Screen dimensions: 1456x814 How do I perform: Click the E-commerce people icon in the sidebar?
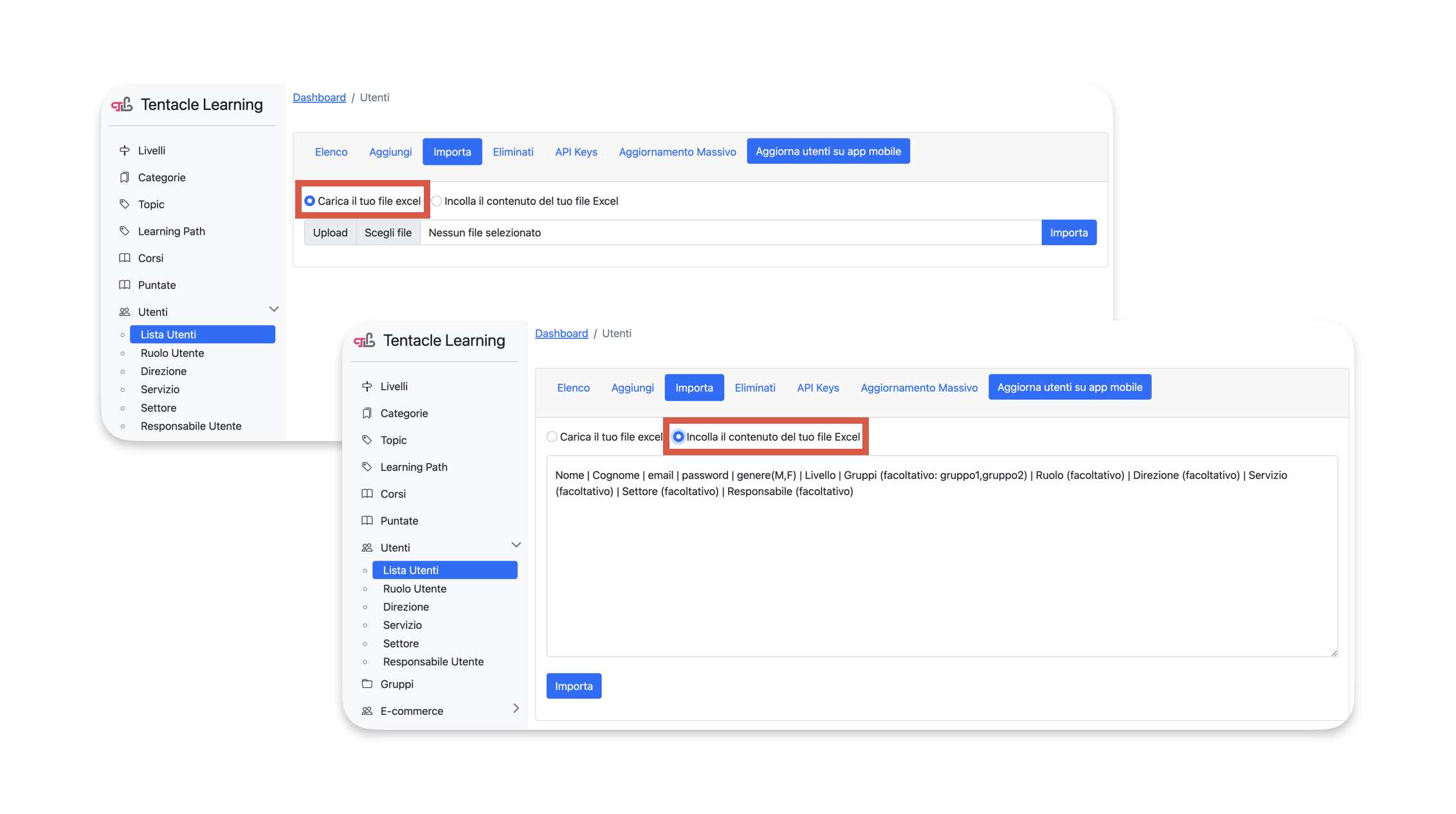[367, 711]
